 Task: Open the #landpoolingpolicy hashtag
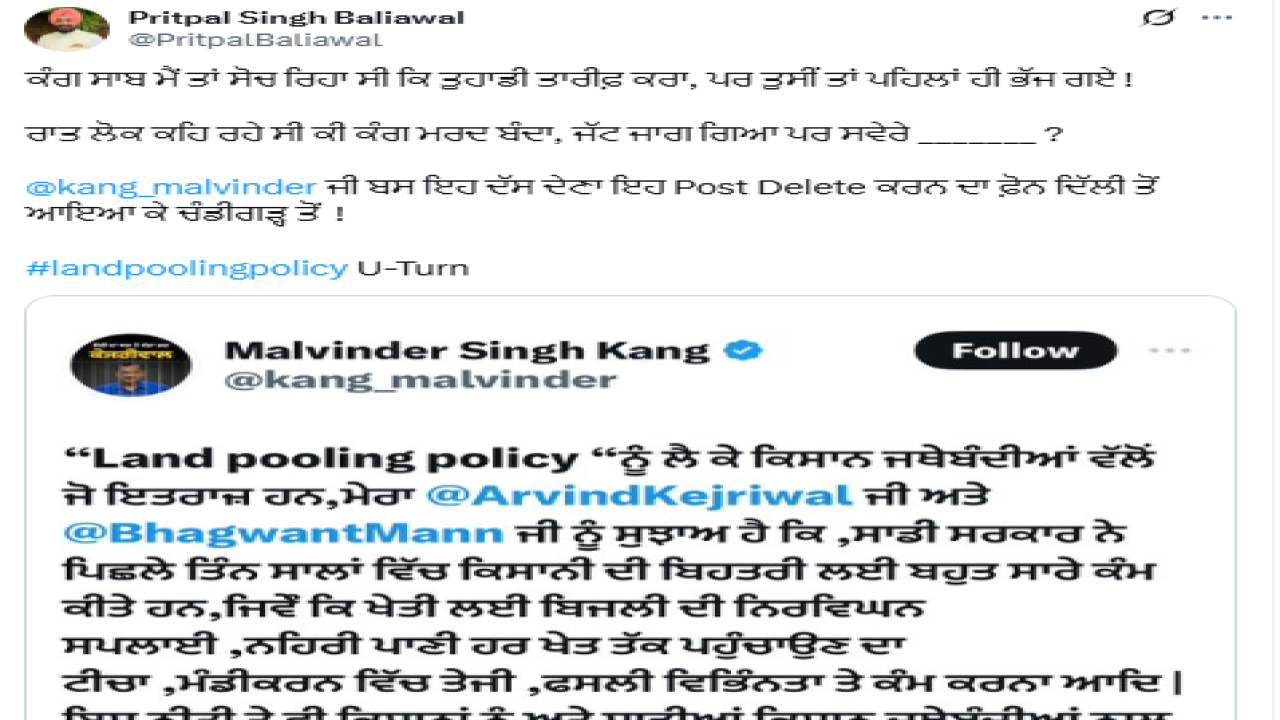pos(187,268)
